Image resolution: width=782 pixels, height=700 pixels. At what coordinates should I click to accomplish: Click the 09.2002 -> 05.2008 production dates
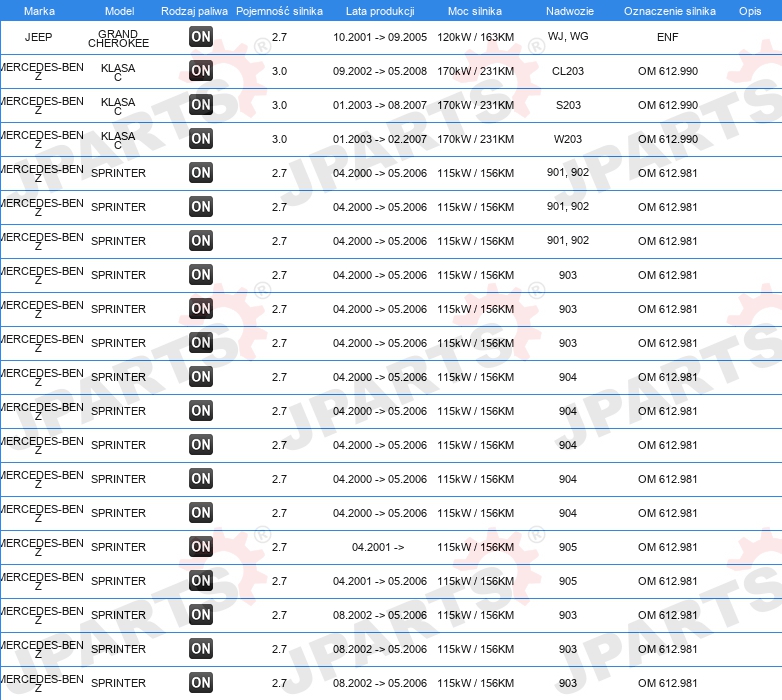380,71
